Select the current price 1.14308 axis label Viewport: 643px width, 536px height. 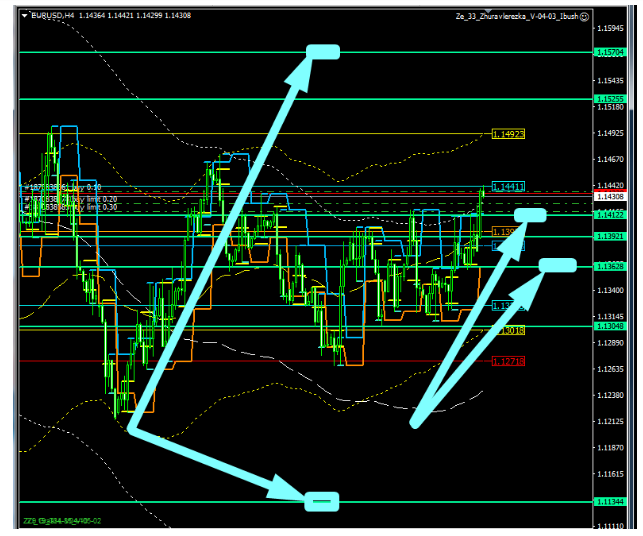click(x=609, y=197)
